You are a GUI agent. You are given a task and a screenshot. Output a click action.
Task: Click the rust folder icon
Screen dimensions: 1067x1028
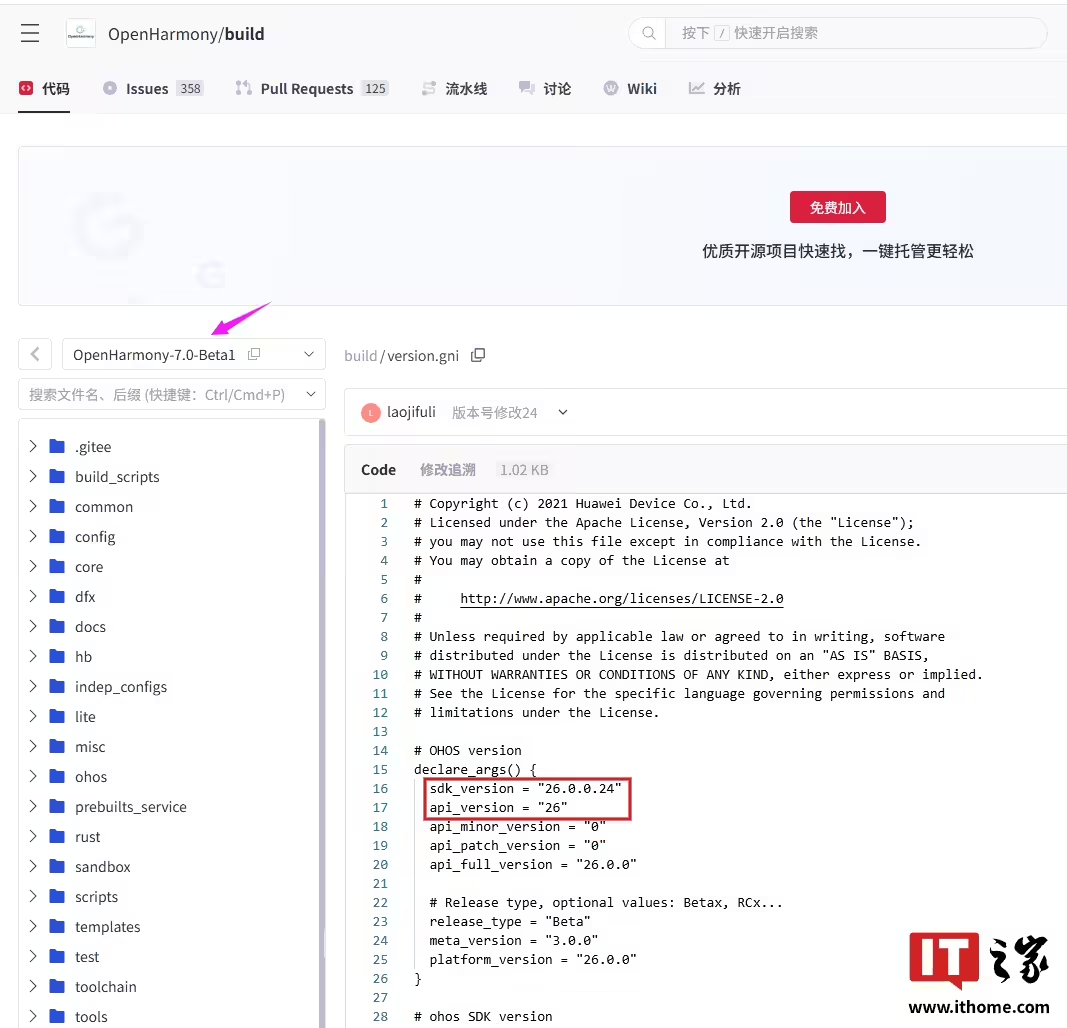pos(57,836)
